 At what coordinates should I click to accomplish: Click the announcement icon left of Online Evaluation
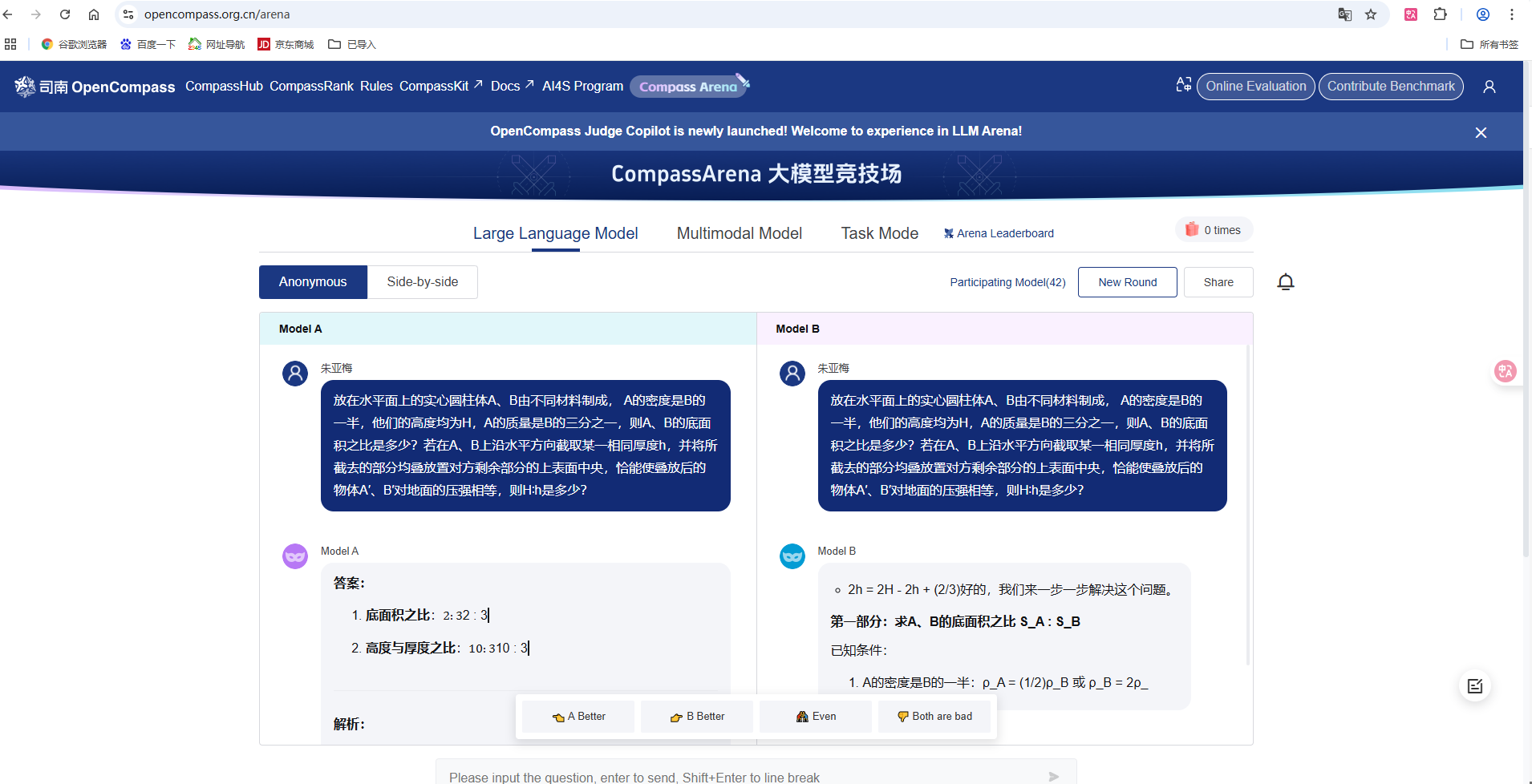point(1183,84)
